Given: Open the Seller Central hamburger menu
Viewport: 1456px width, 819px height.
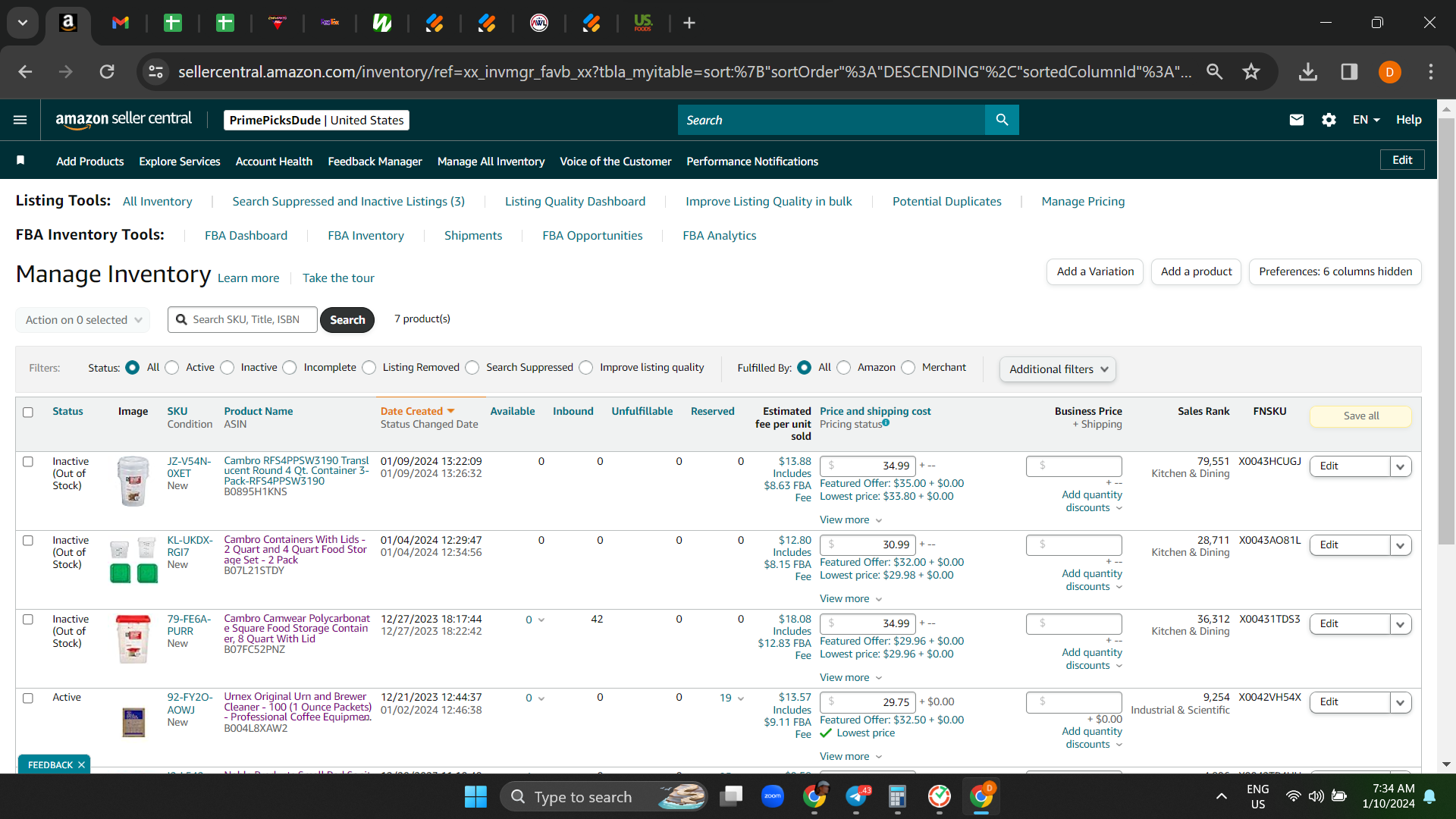Looking at the screenshot, I should (20, 120).
